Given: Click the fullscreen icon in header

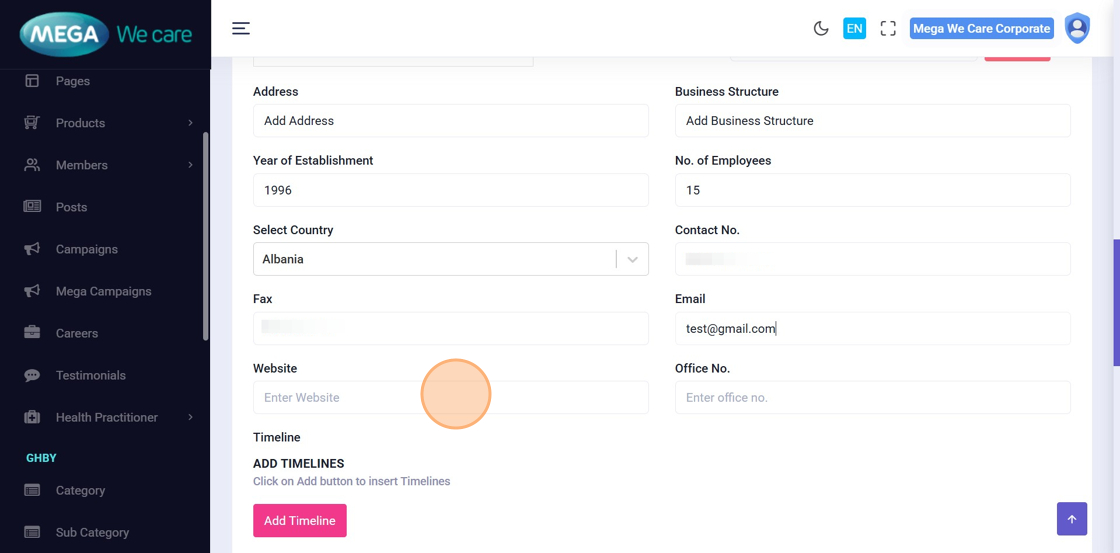Looking at the screenshot, I should [x=888, y=29].
